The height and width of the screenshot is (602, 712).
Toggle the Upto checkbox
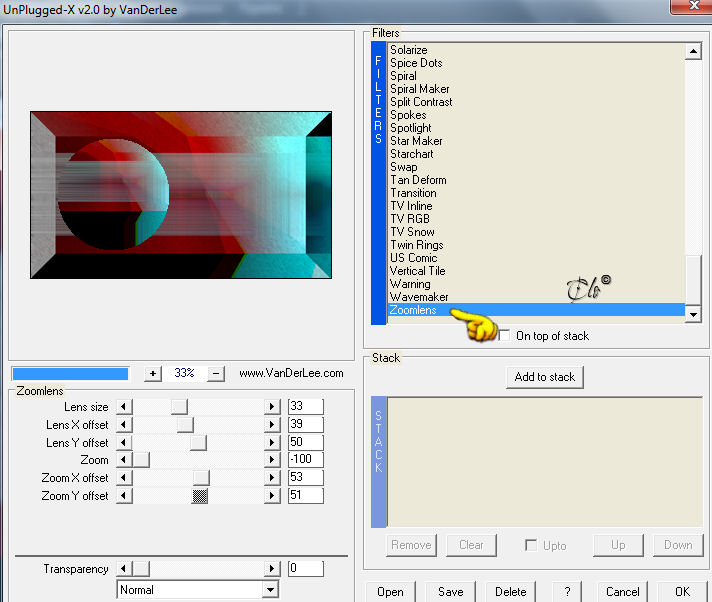(x=530, y=545)
